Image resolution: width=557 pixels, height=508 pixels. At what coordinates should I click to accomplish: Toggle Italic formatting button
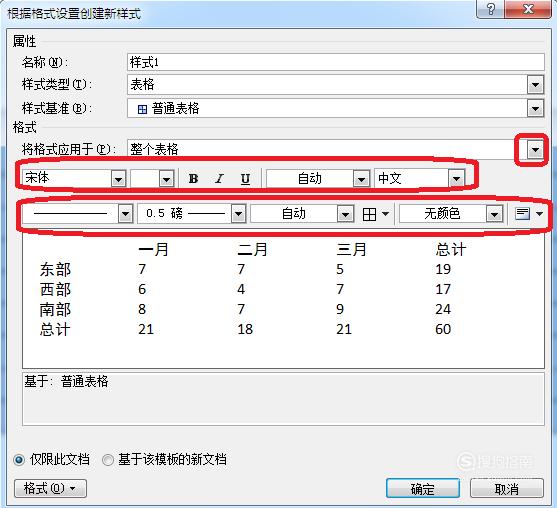220,178
